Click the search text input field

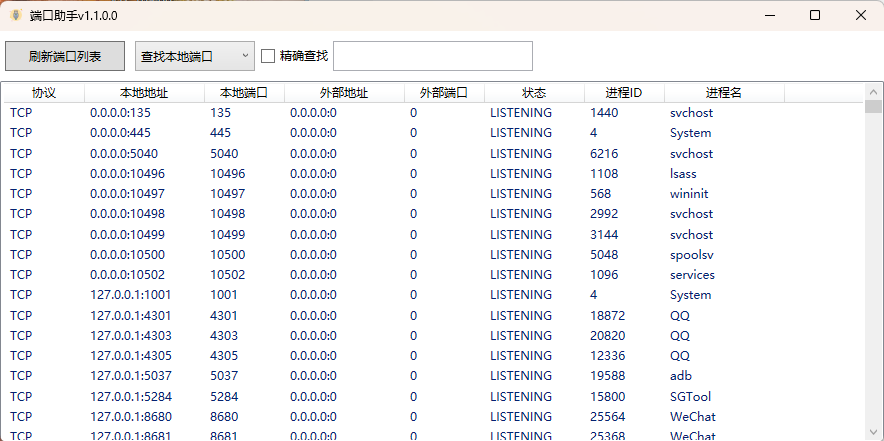pyautogui.click(x=432, y=56)
